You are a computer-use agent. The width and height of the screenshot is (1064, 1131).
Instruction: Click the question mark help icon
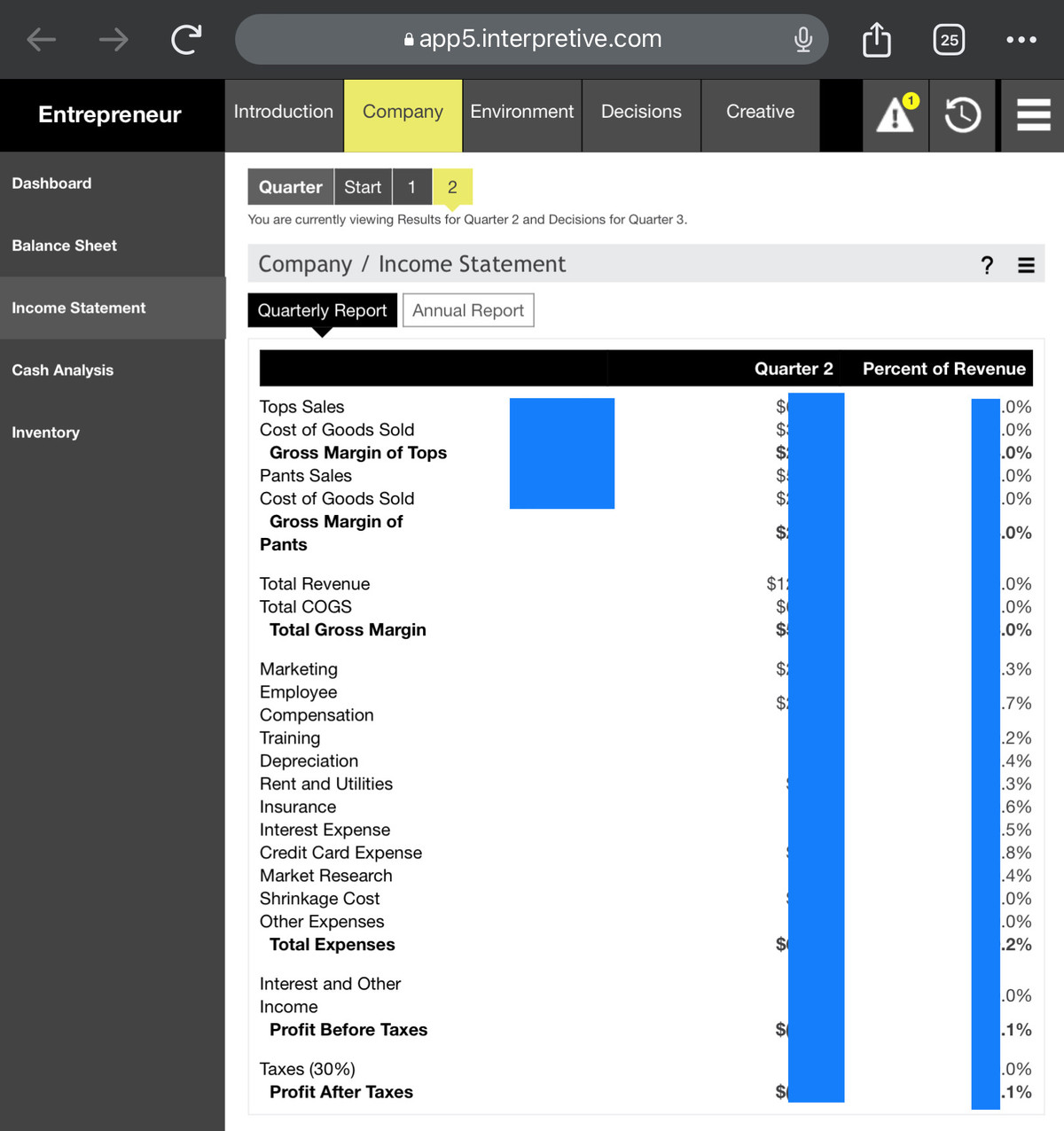[987, 265]
